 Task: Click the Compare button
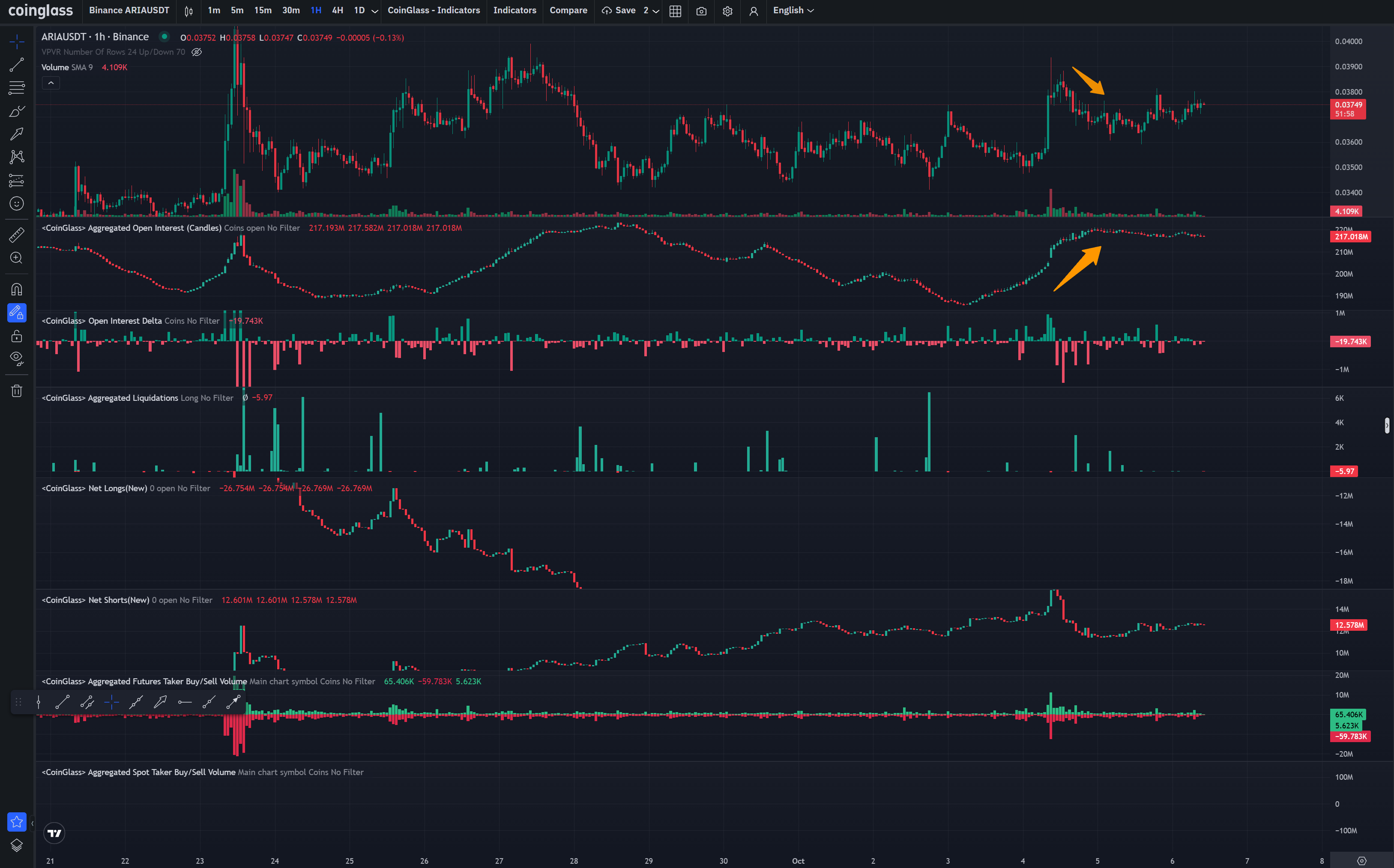pyautogui.click(x=568, y=10)
